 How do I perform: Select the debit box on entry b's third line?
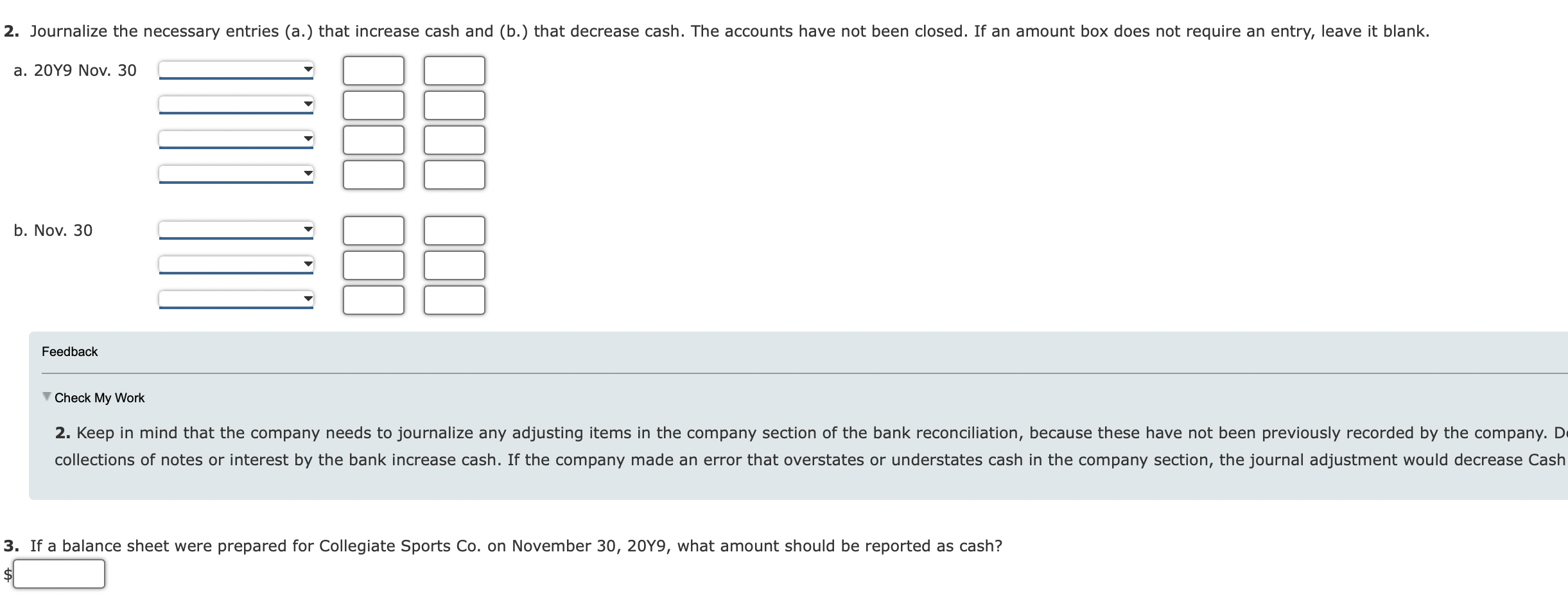tap(373, 299)
